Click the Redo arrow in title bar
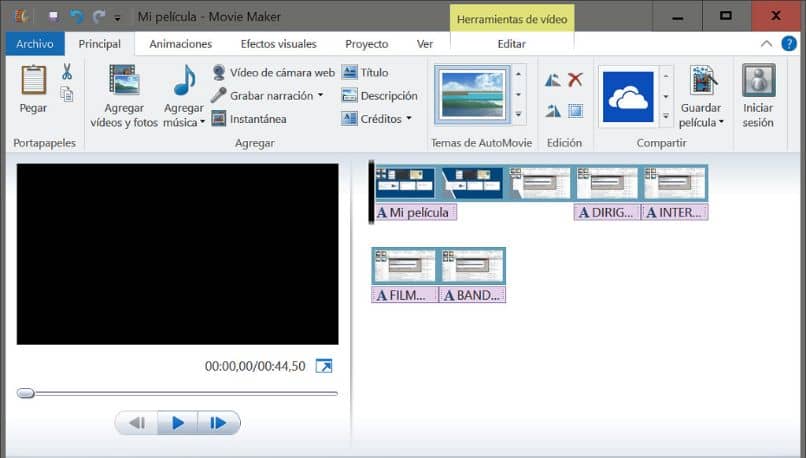Image resolution: width=806 pixels, height=458 pixels. click(99, 17)
